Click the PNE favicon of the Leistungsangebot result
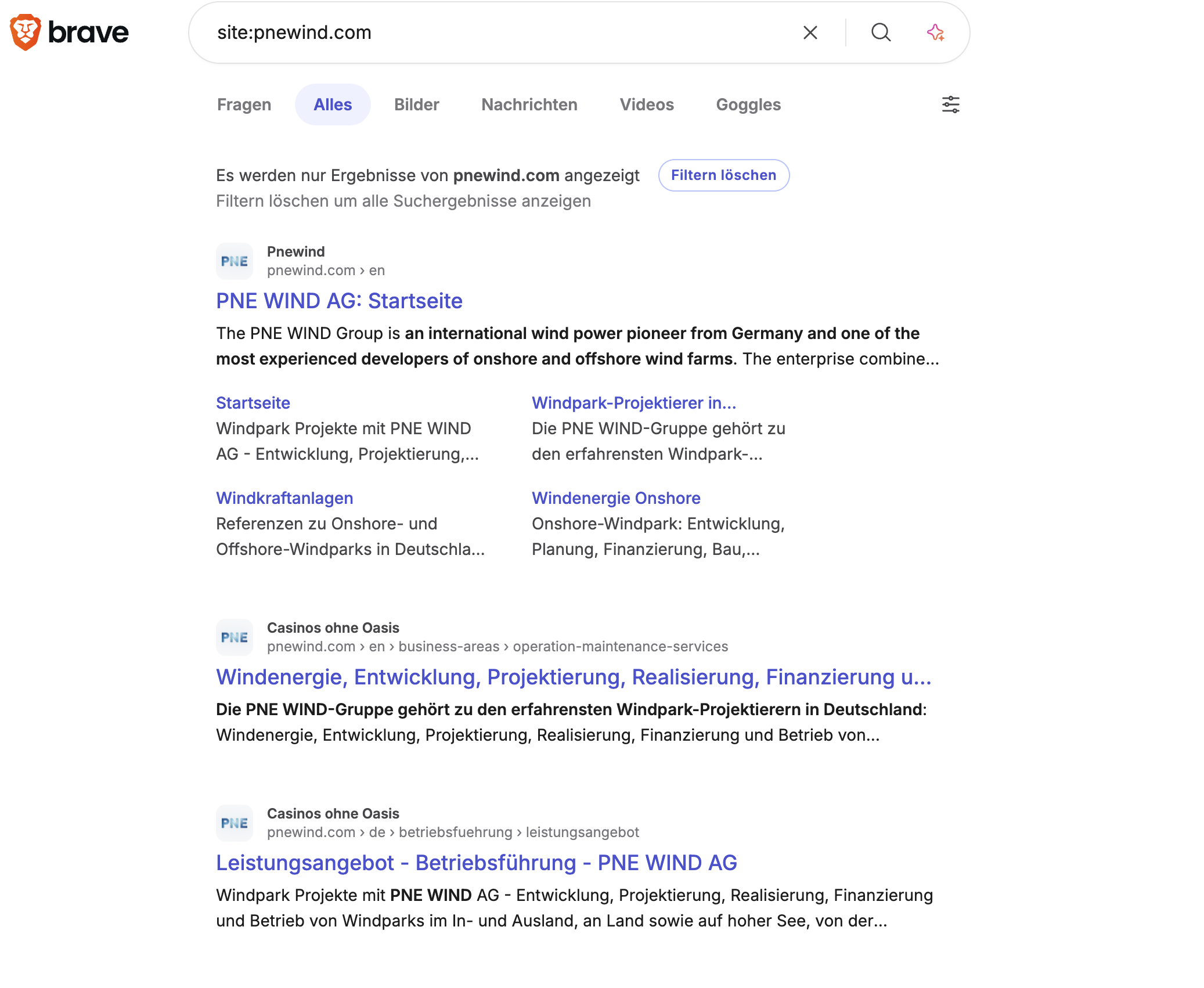This screenshot has height=988, width=1204. [x=234, y=823]
